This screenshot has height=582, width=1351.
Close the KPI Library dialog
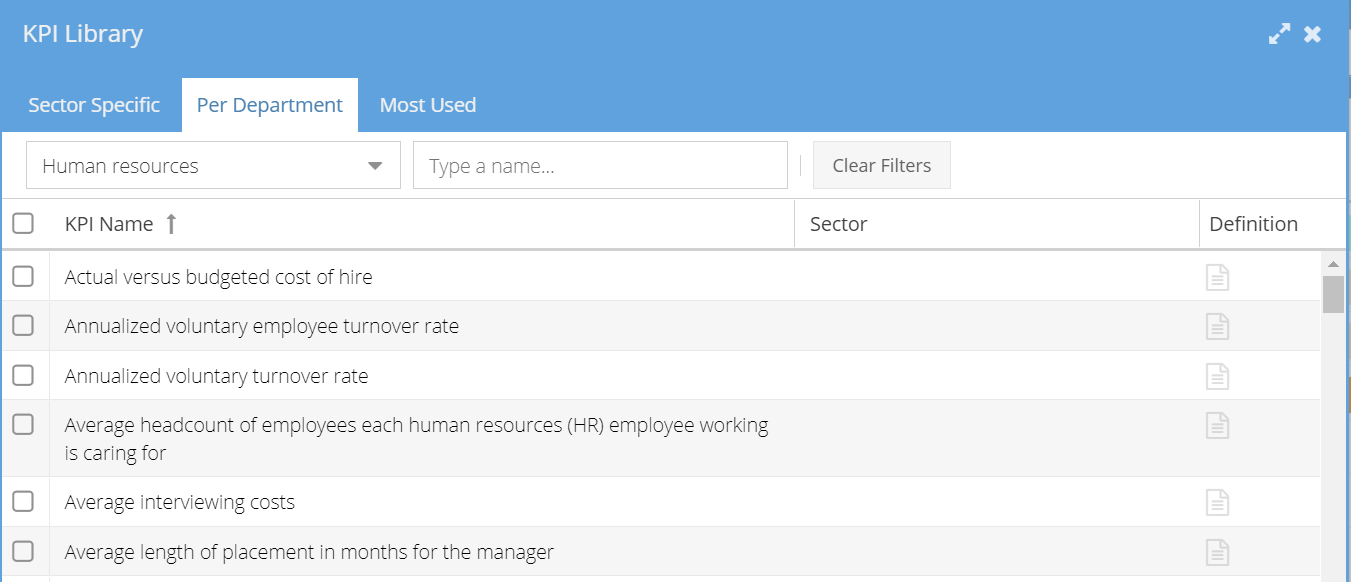pos(1313,34)
